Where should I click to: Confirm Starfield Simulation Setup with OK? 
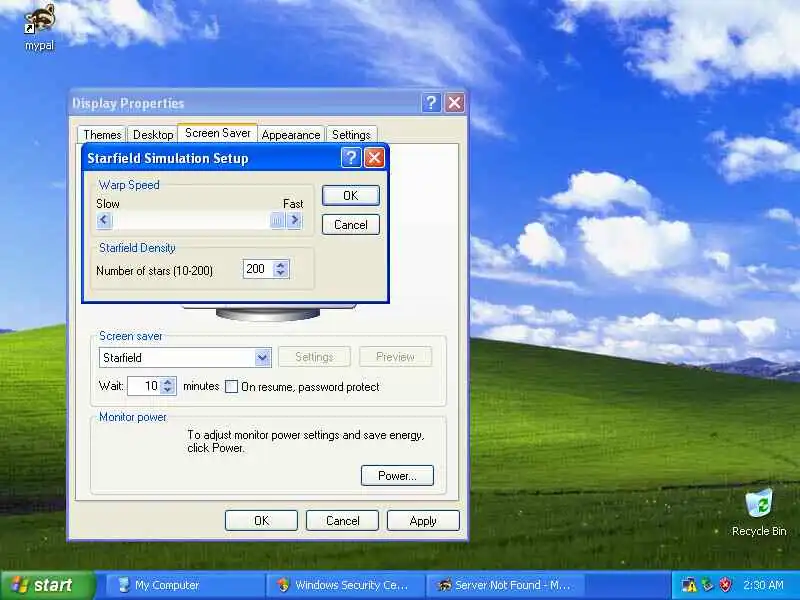(351, 195)
